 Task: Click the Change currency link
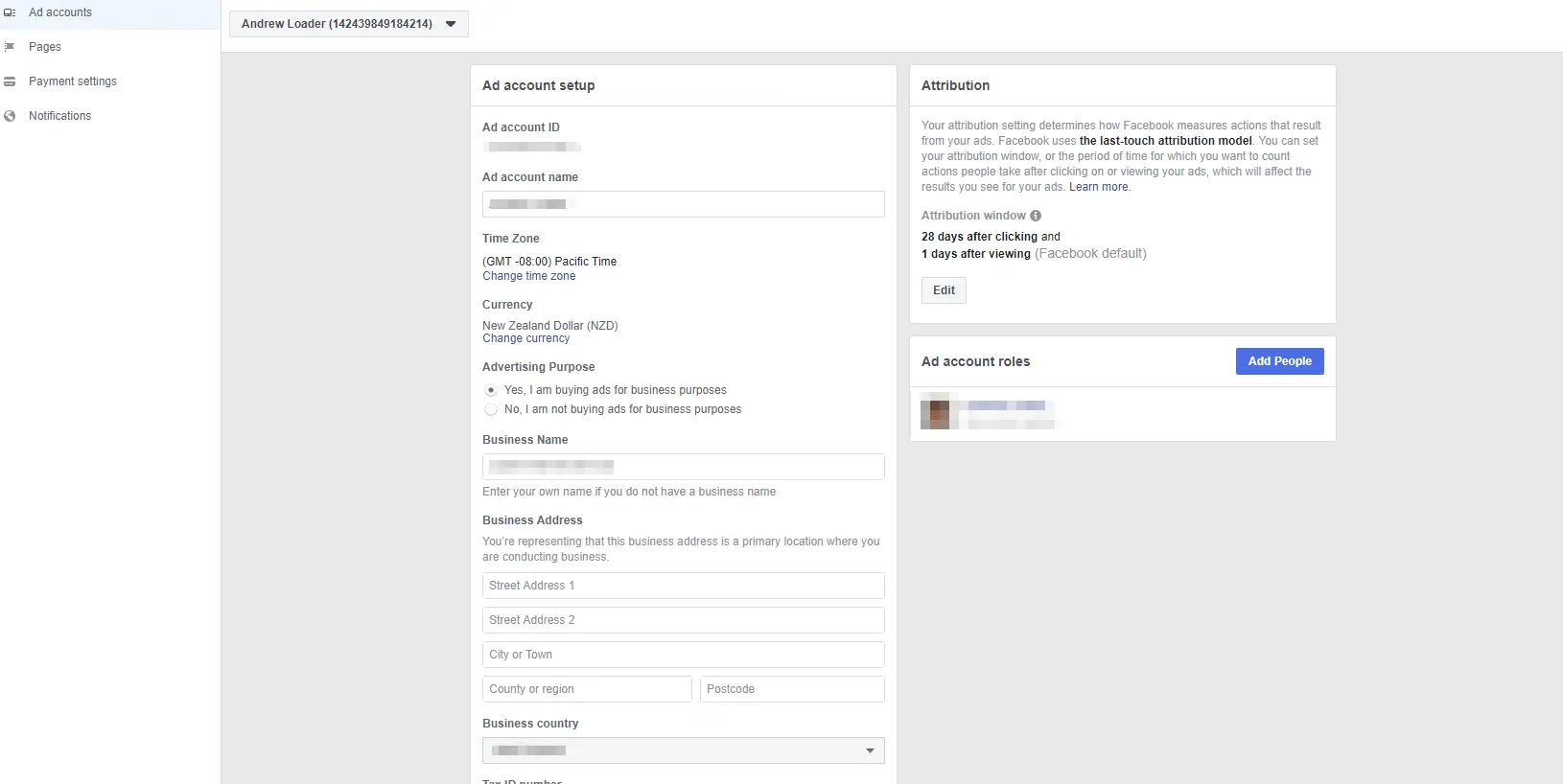coord(525,338)
